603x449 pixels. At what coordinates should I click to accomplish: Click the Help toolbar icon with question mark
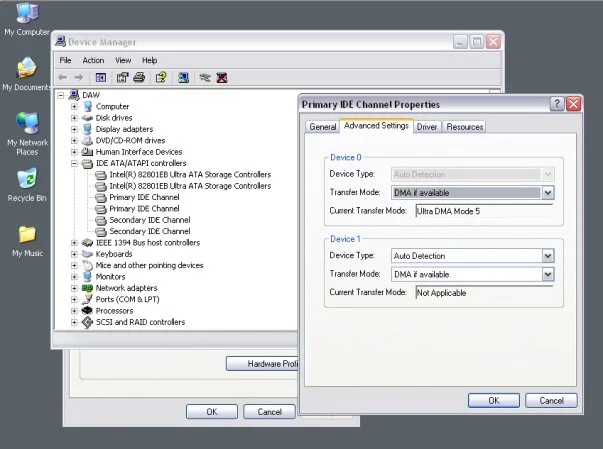[161, 78]
